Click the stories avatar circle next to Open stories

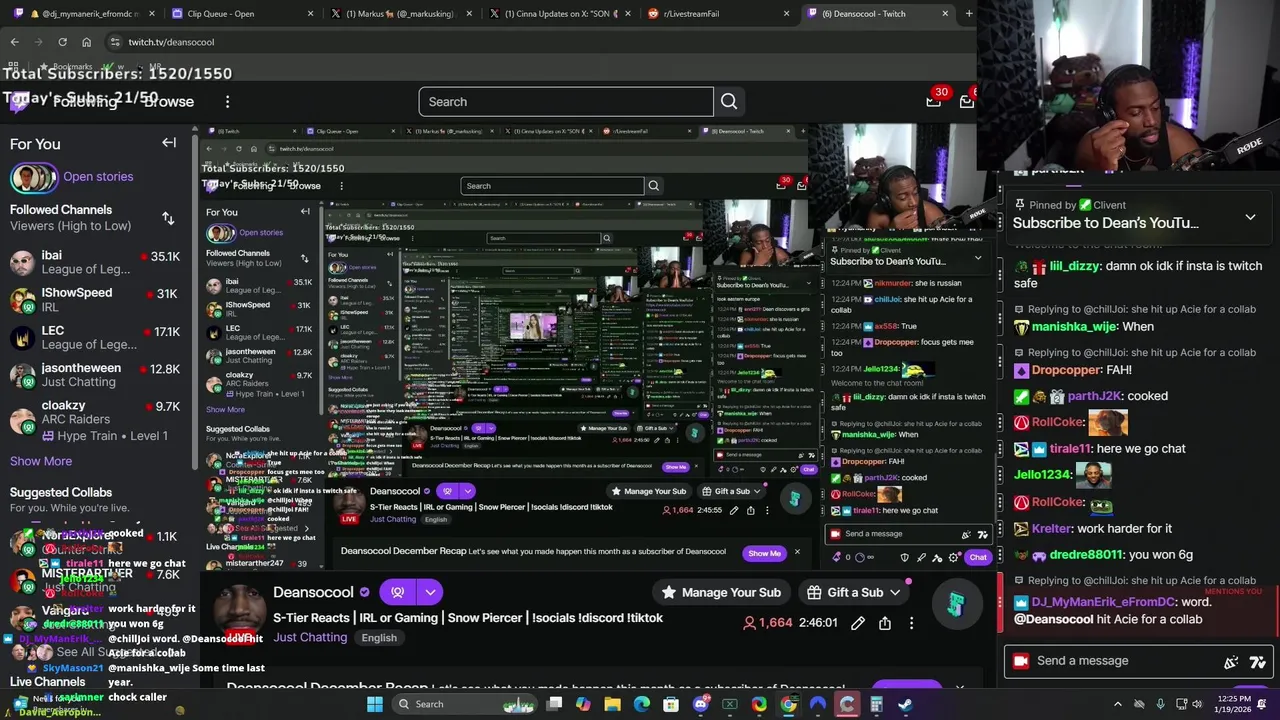(x=33, y=178)
